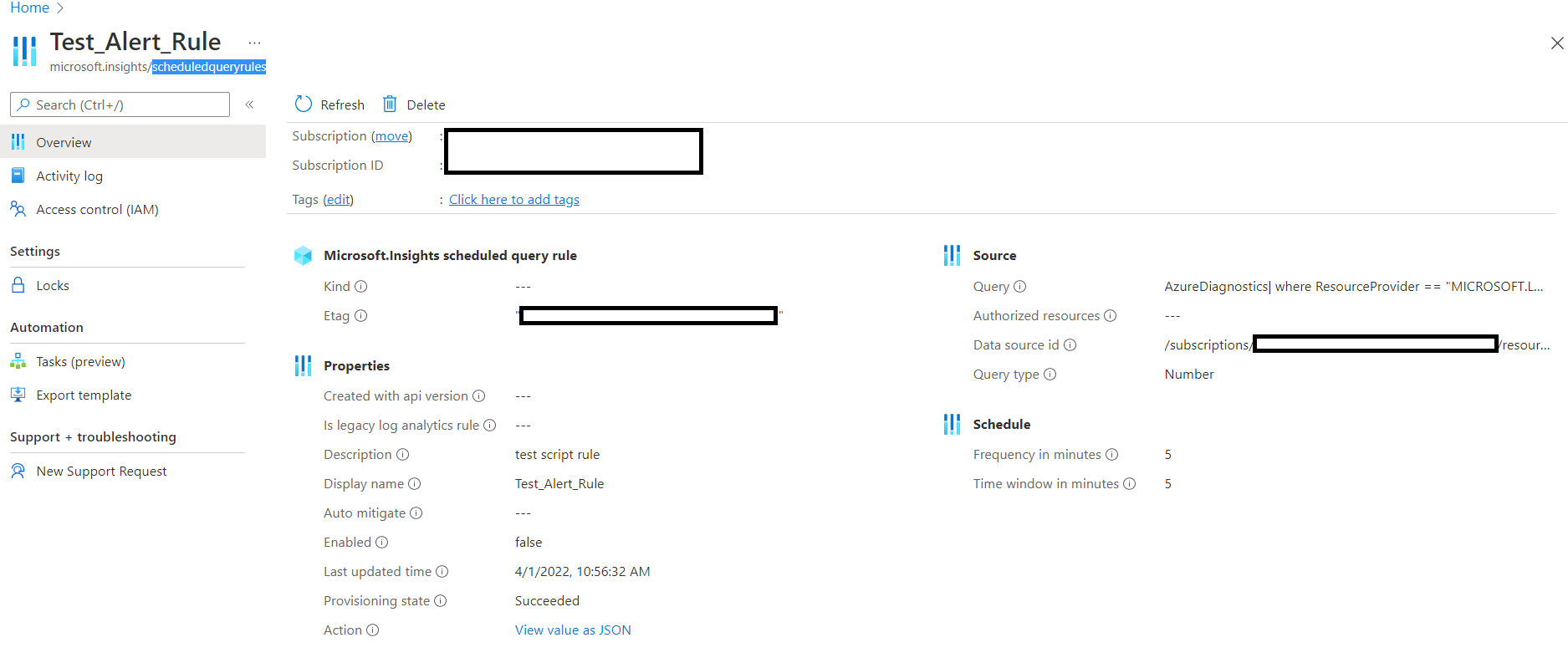Click info icon beside Time window in minutes
The width and height of the screenshot is (1568, 663).
(1130, 483)
